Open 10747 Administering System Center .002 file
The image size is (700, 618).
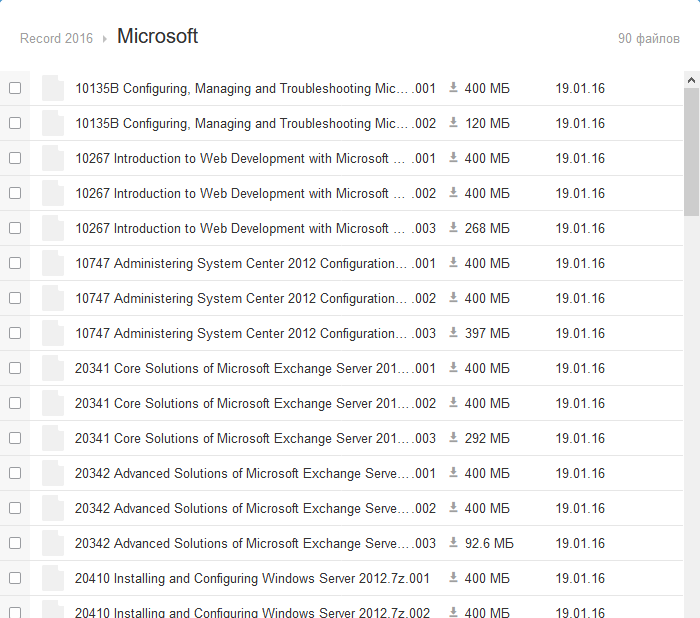click(x=255, y=298)
